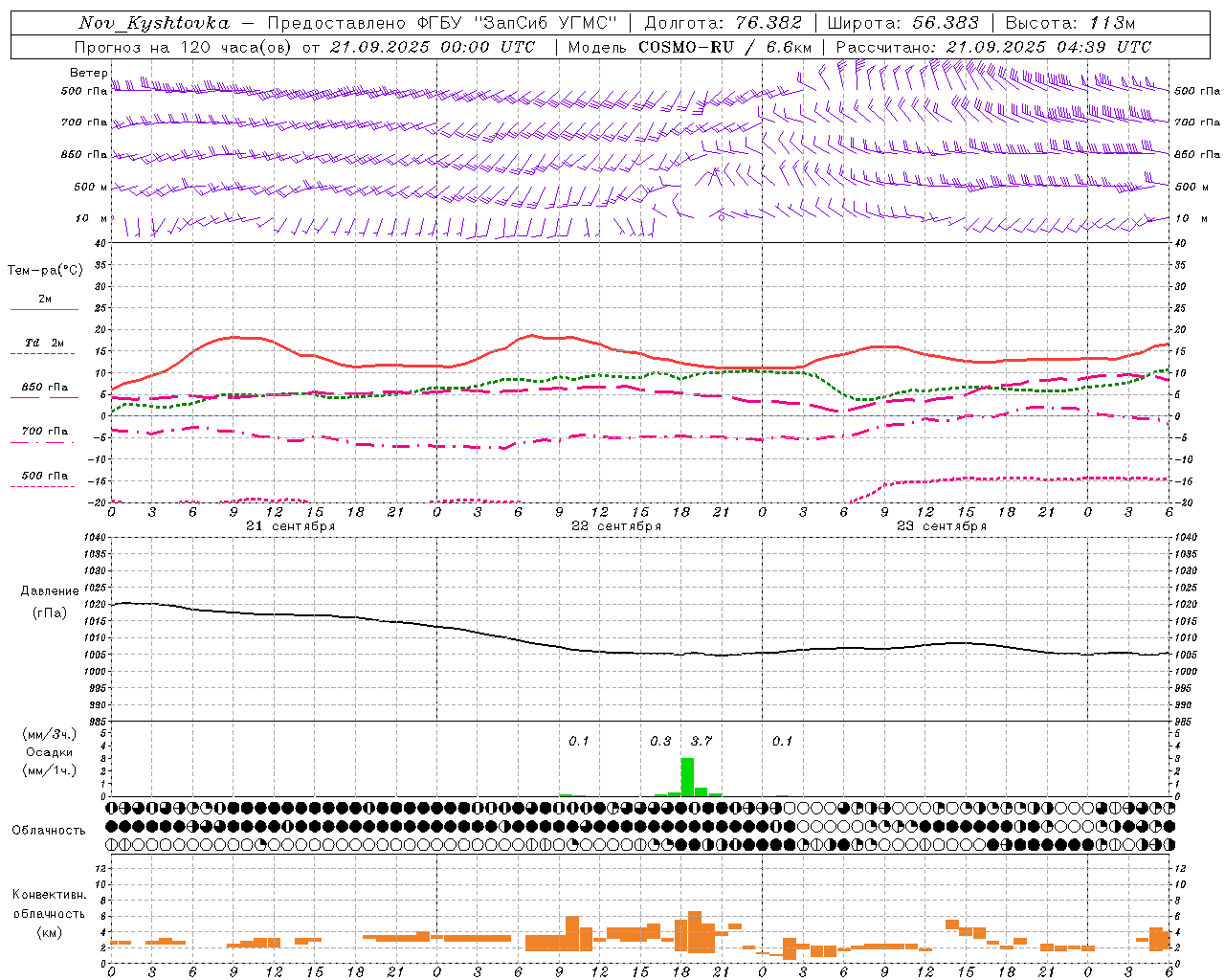Viewport: 1225px width, 980px height.
Task: Click the (гПа) pressure unit label
Action: (49, 613)
